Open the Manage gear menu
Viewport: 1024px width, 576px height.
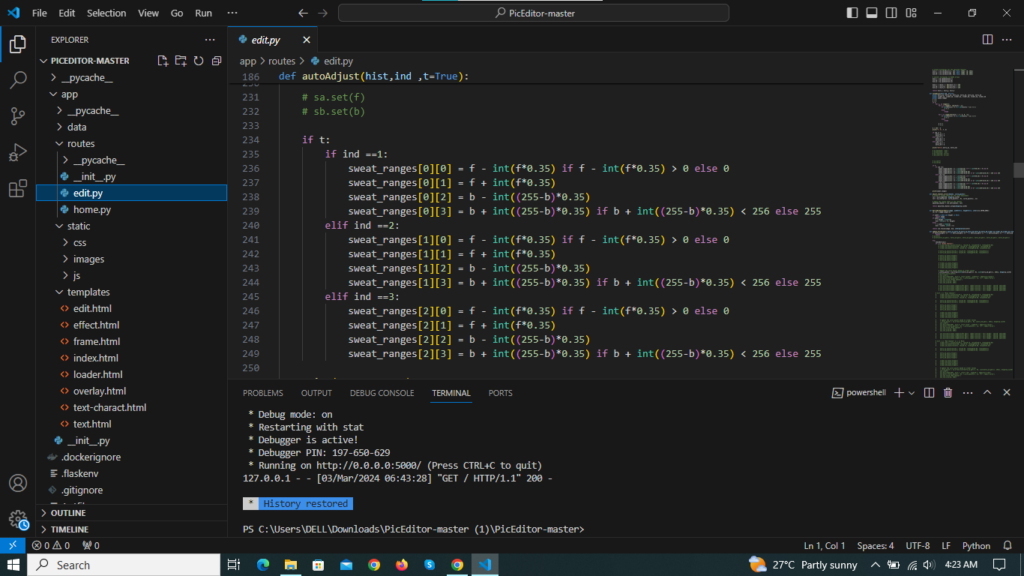click(18, 520)
